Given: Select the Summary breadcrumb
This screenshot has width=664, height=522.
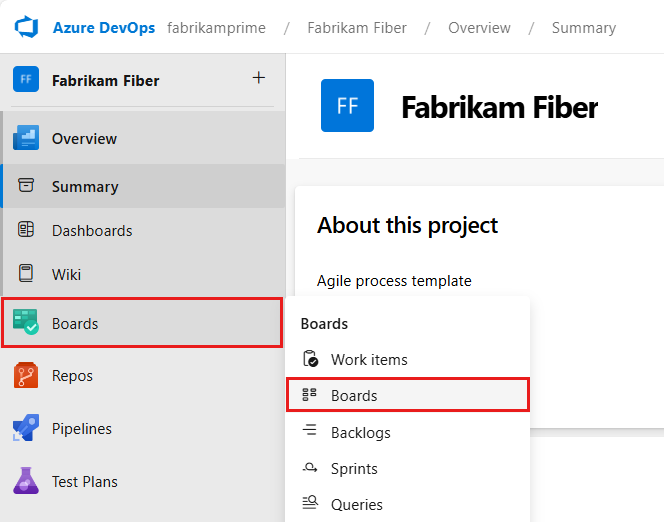Looking at the screenshot, I should point(584,28).
